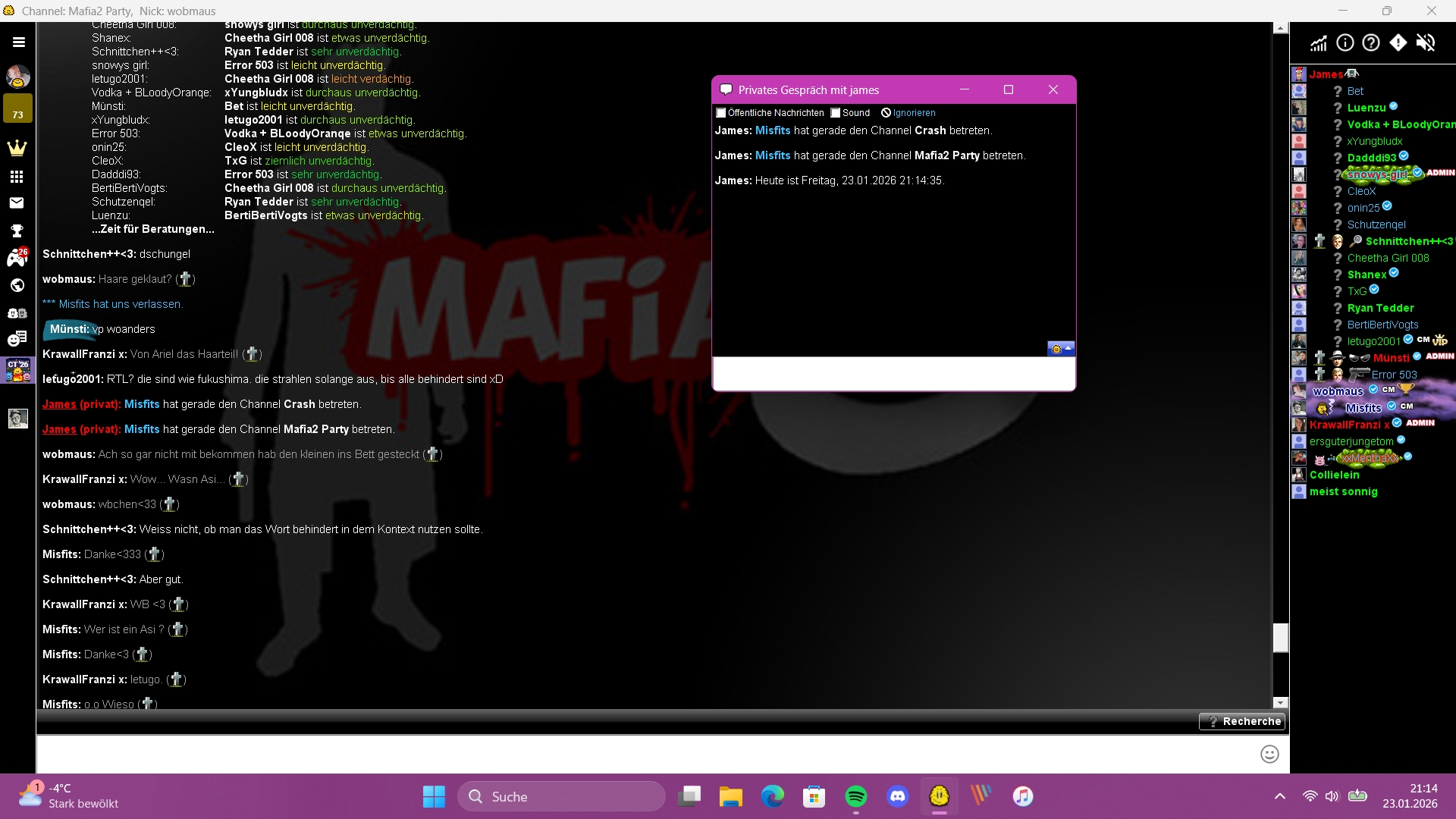This screenshot has height=819, width=1456.
Task: Show hidden icons in the system tray
Action: pyautogui.click(x=1280, y=796)
